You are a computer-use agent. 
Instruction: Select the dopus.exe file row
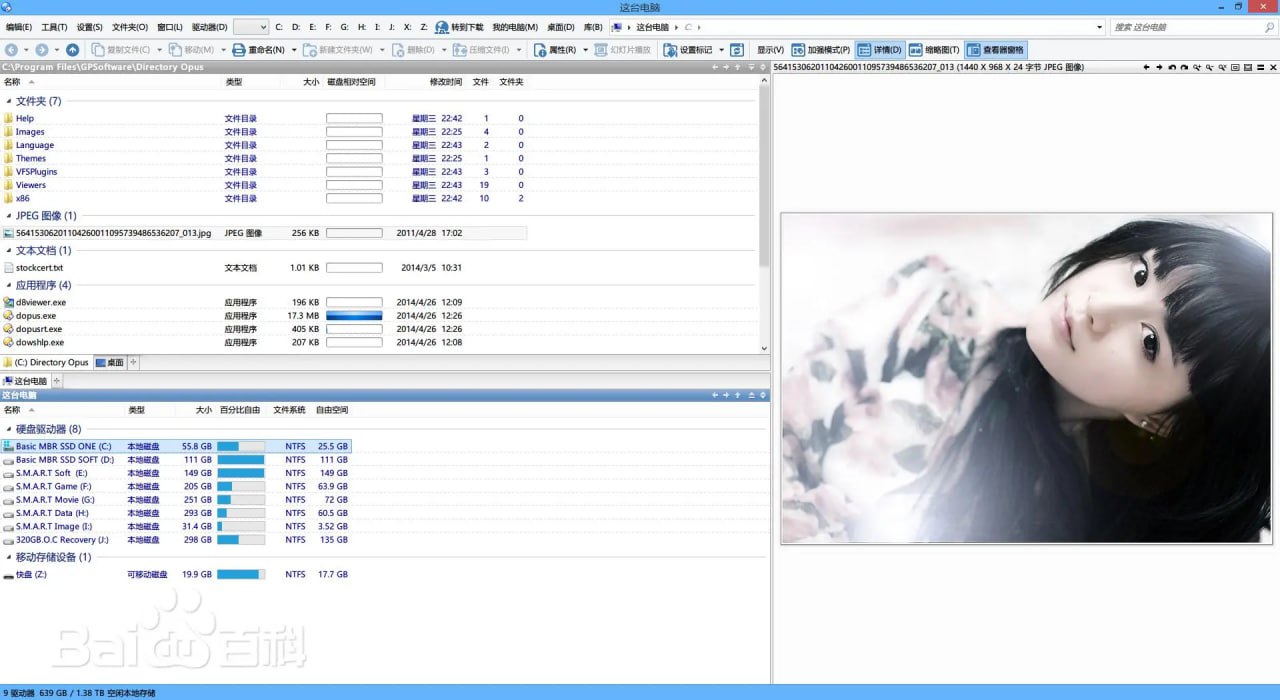tap(37, 316)
